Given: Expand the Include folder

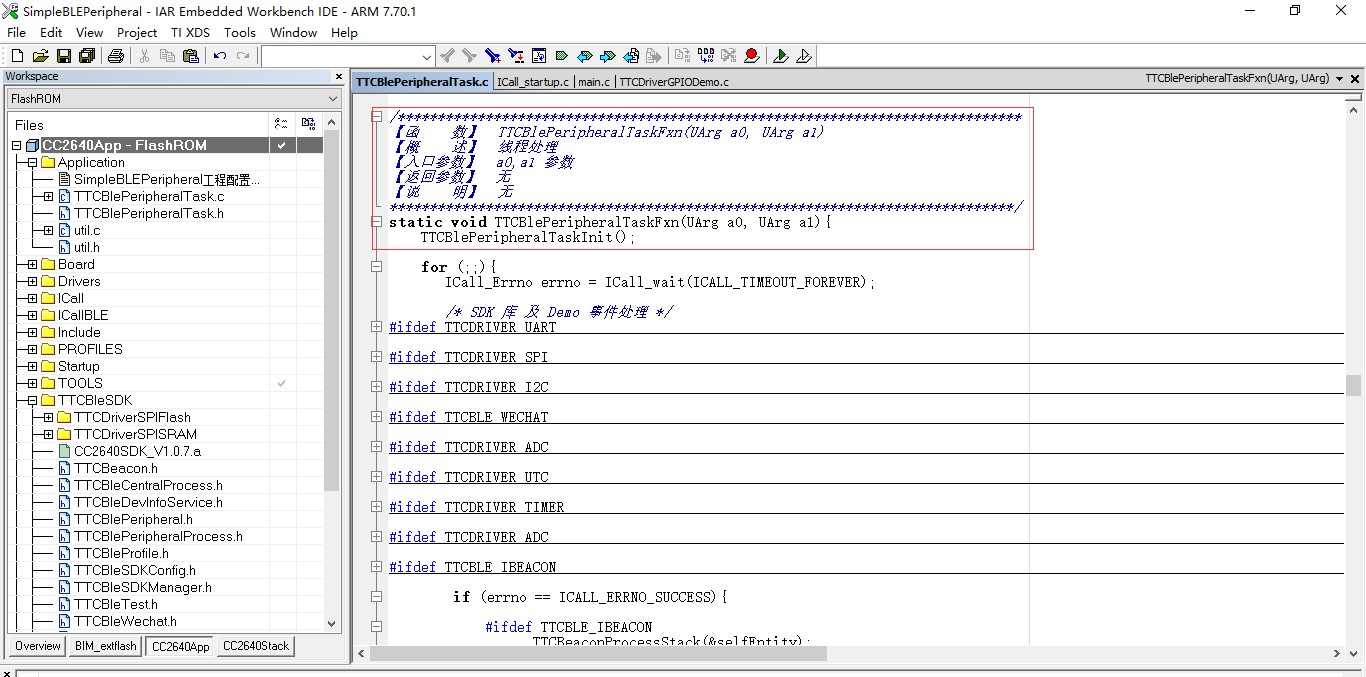Looking at the screenshot, I should coord(32,332).
